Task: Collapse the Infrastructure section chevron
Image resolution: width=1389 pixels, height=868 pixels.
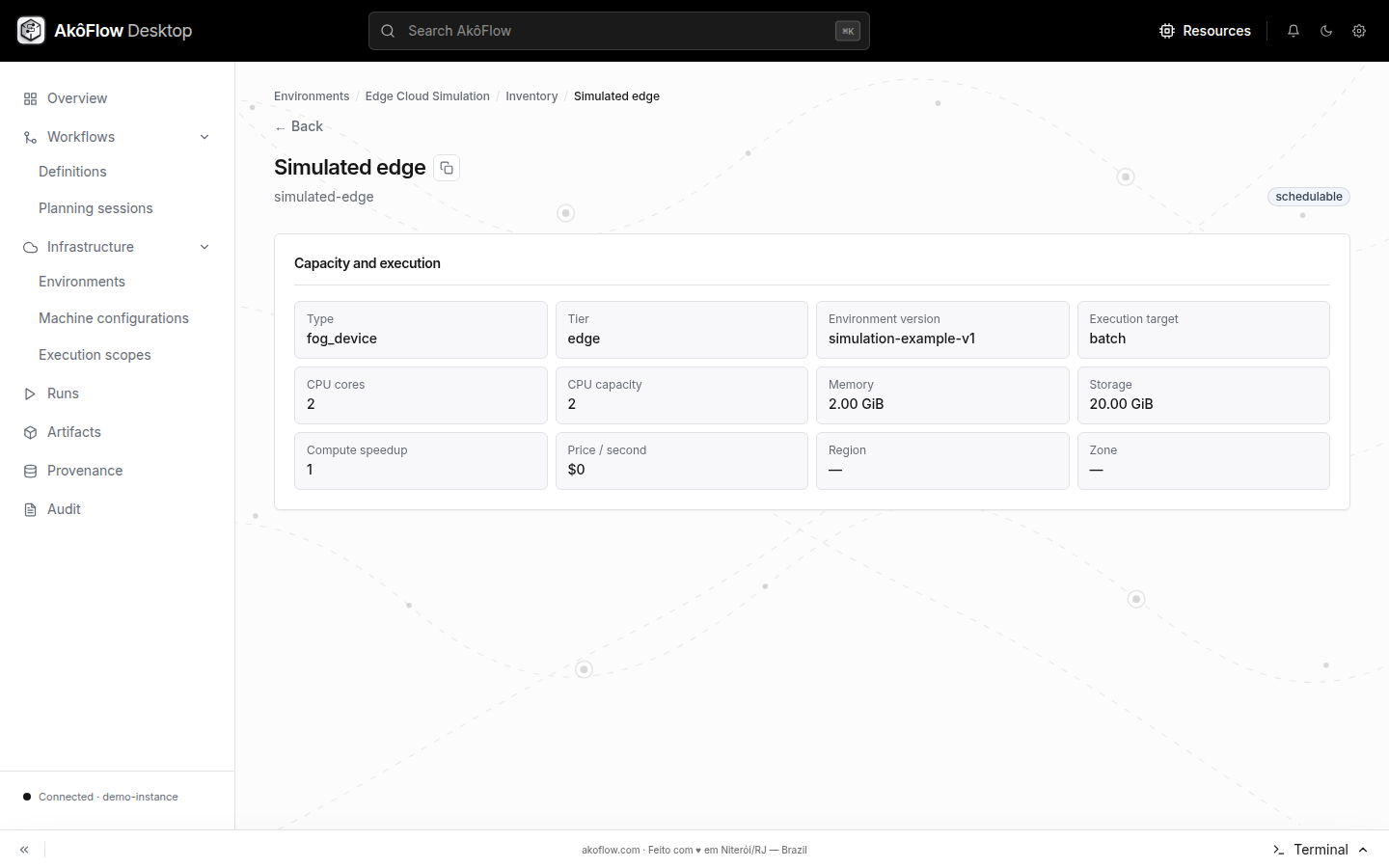Action: 204,247
